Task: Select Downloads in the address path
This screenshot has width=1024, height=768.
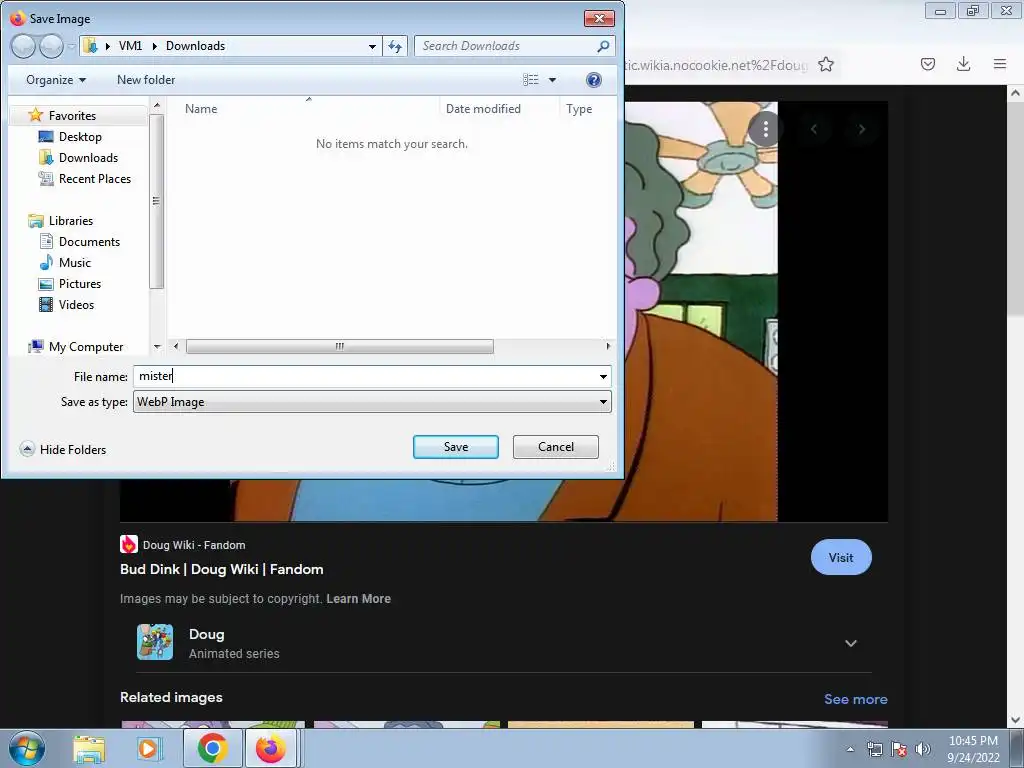Action: point(195,46)
